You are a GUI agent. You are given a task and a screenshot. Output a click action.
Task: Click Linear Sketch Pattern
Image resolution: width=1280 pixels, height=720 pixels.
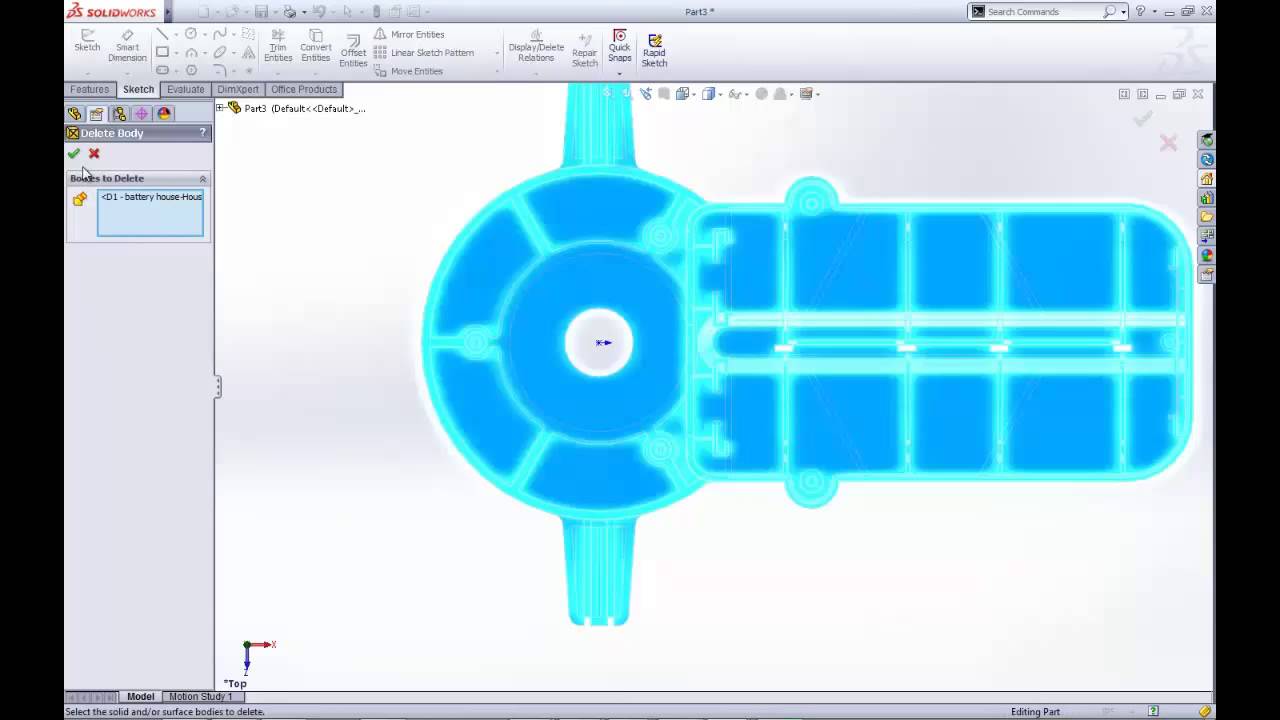(424, 53)
